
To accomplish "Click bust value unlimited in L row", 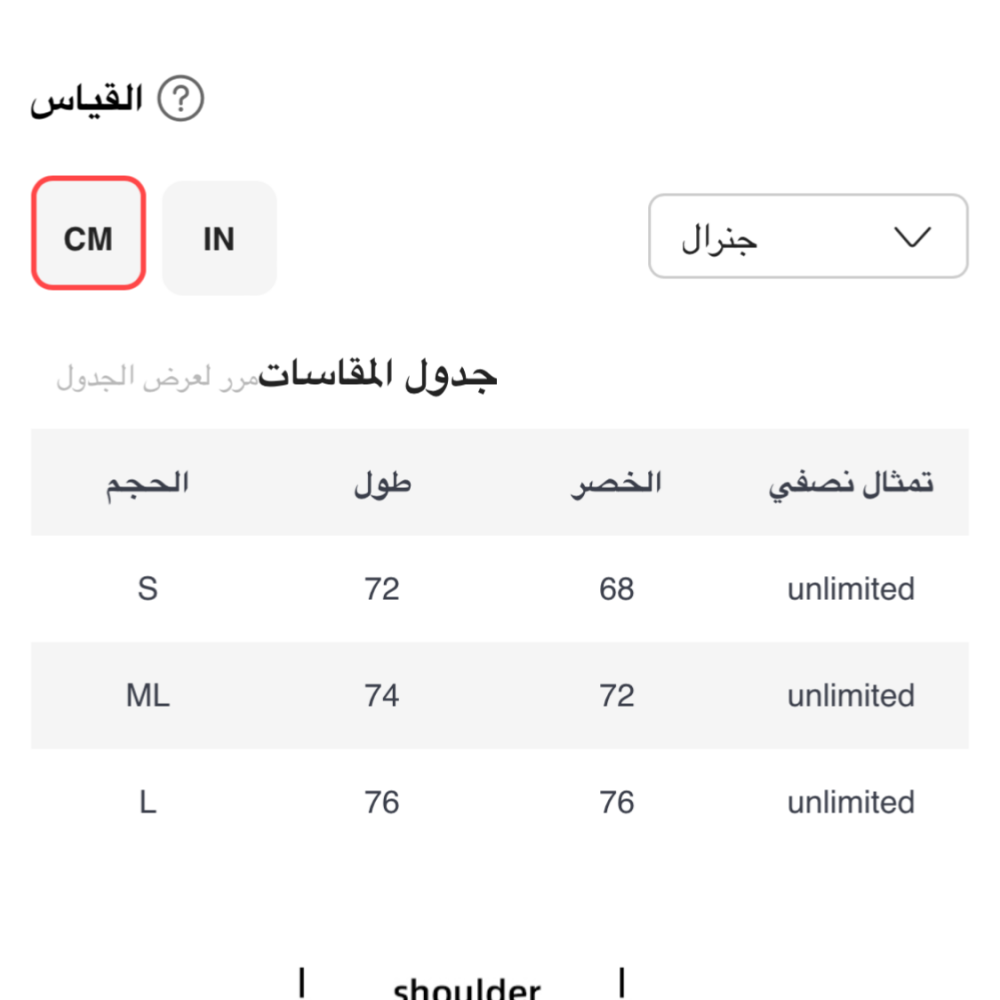I will tap(851, 802).
